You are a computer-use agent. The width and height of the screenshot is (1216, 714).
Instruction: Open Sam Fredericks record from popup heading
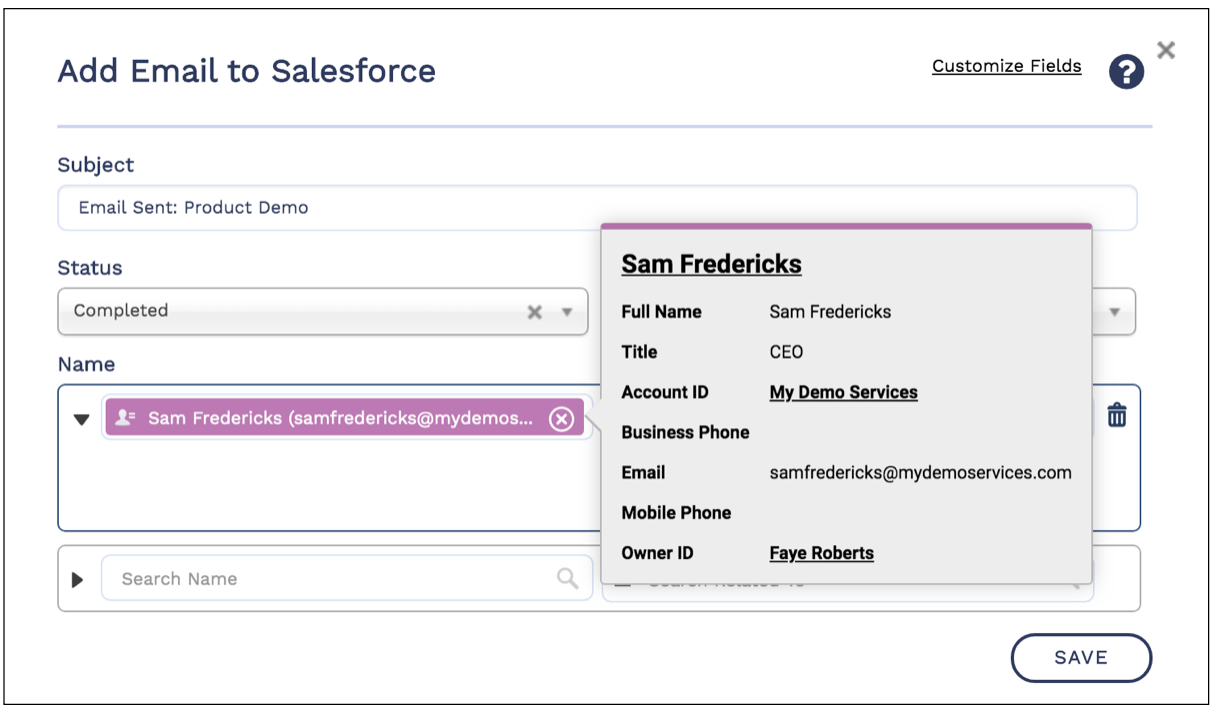tap(711, 264)
